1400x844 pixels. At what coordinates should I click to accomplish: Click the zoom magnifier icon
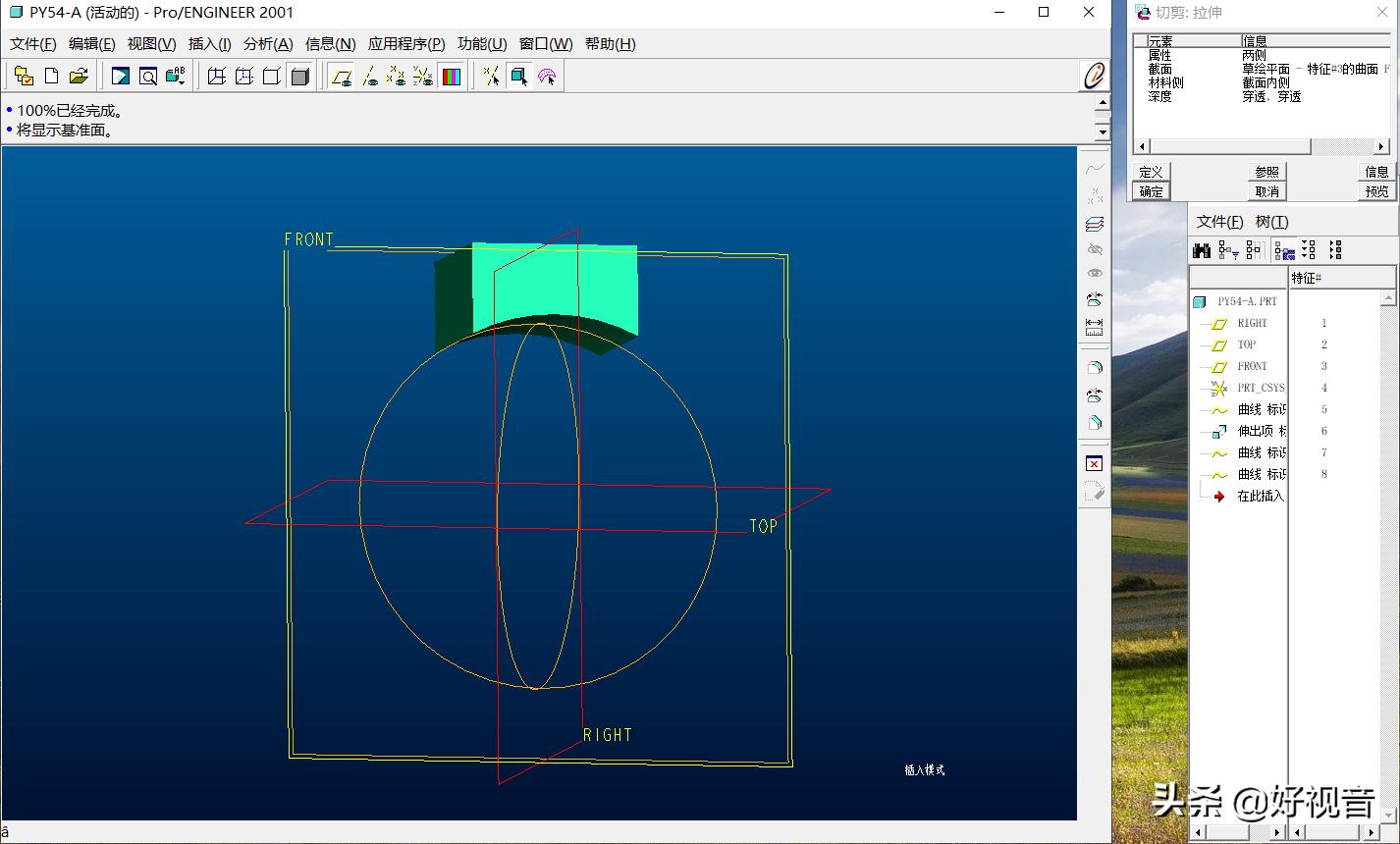click(147, 76)
